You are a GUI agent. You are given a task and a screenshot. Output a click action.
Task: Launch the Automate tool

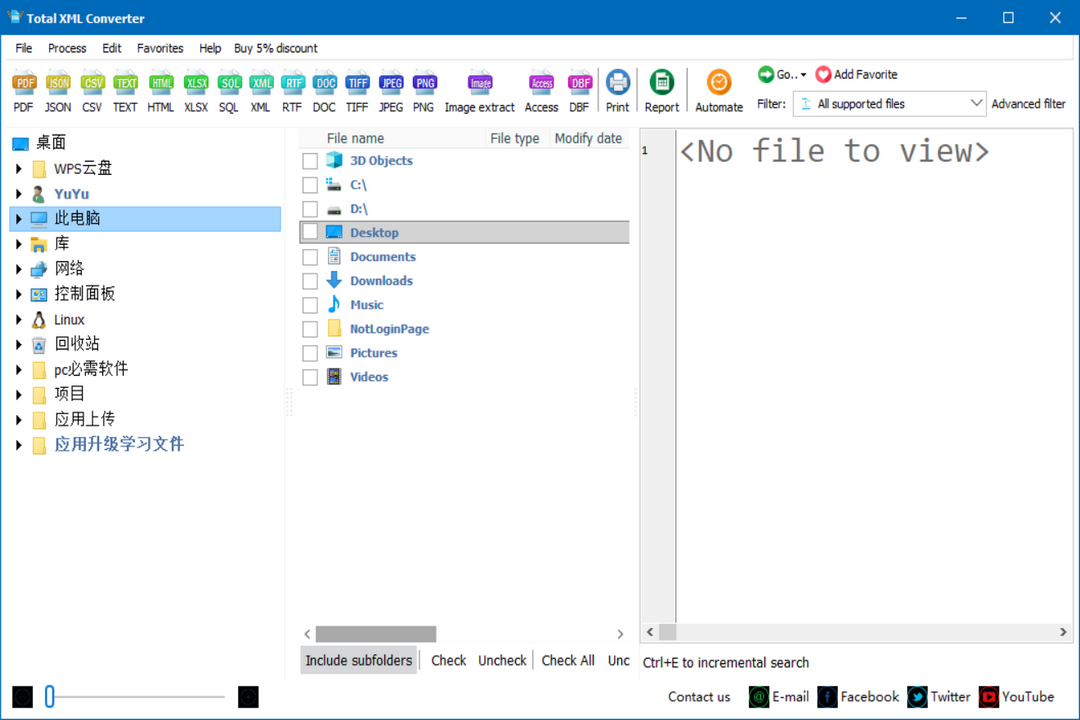click(x=719, y=84)
